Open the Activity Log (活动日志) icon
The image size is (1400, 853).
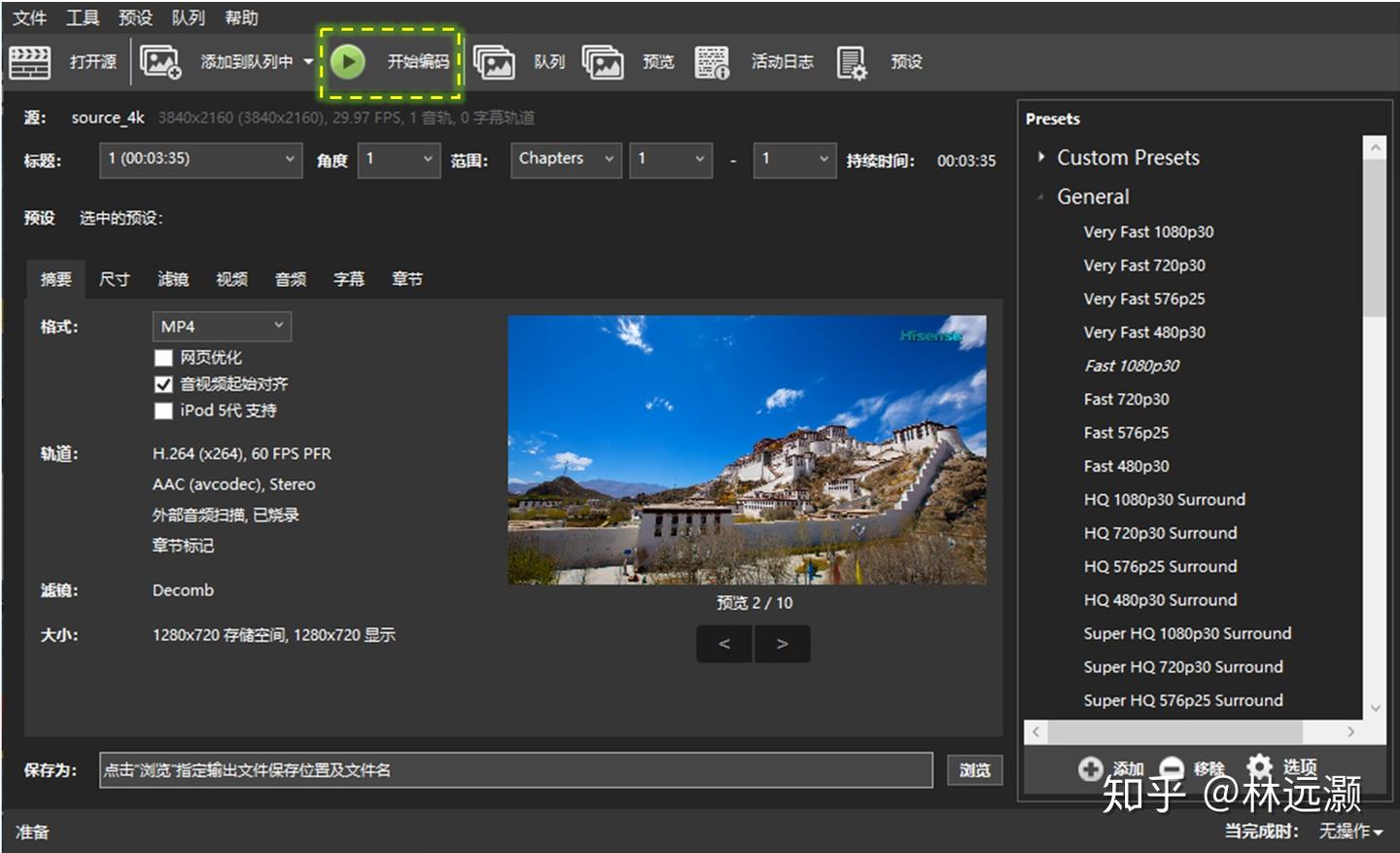pyautogui.click(x=713, y=62)
